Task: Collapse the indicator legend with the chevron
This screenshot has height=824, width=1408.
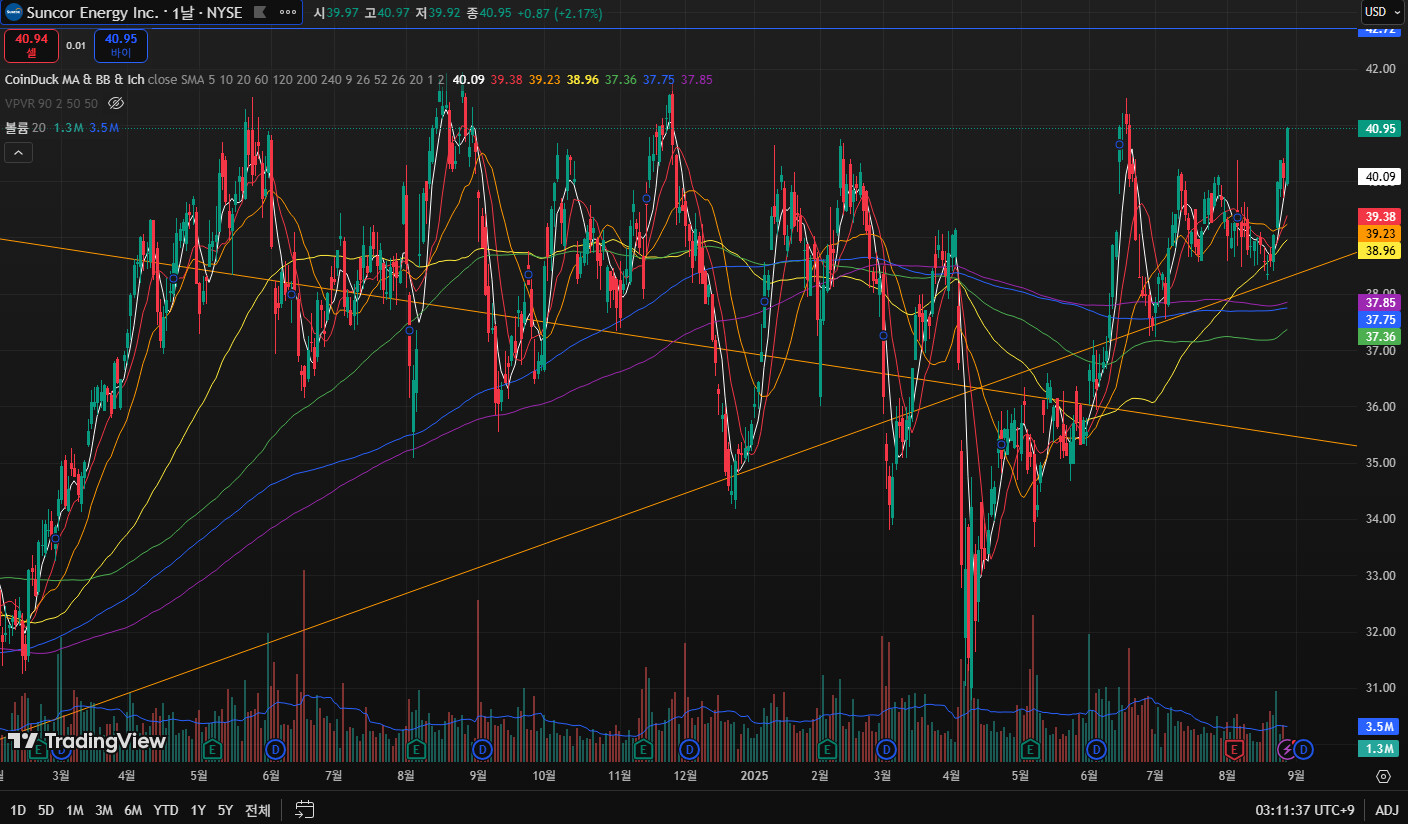Action: [18, 152]
